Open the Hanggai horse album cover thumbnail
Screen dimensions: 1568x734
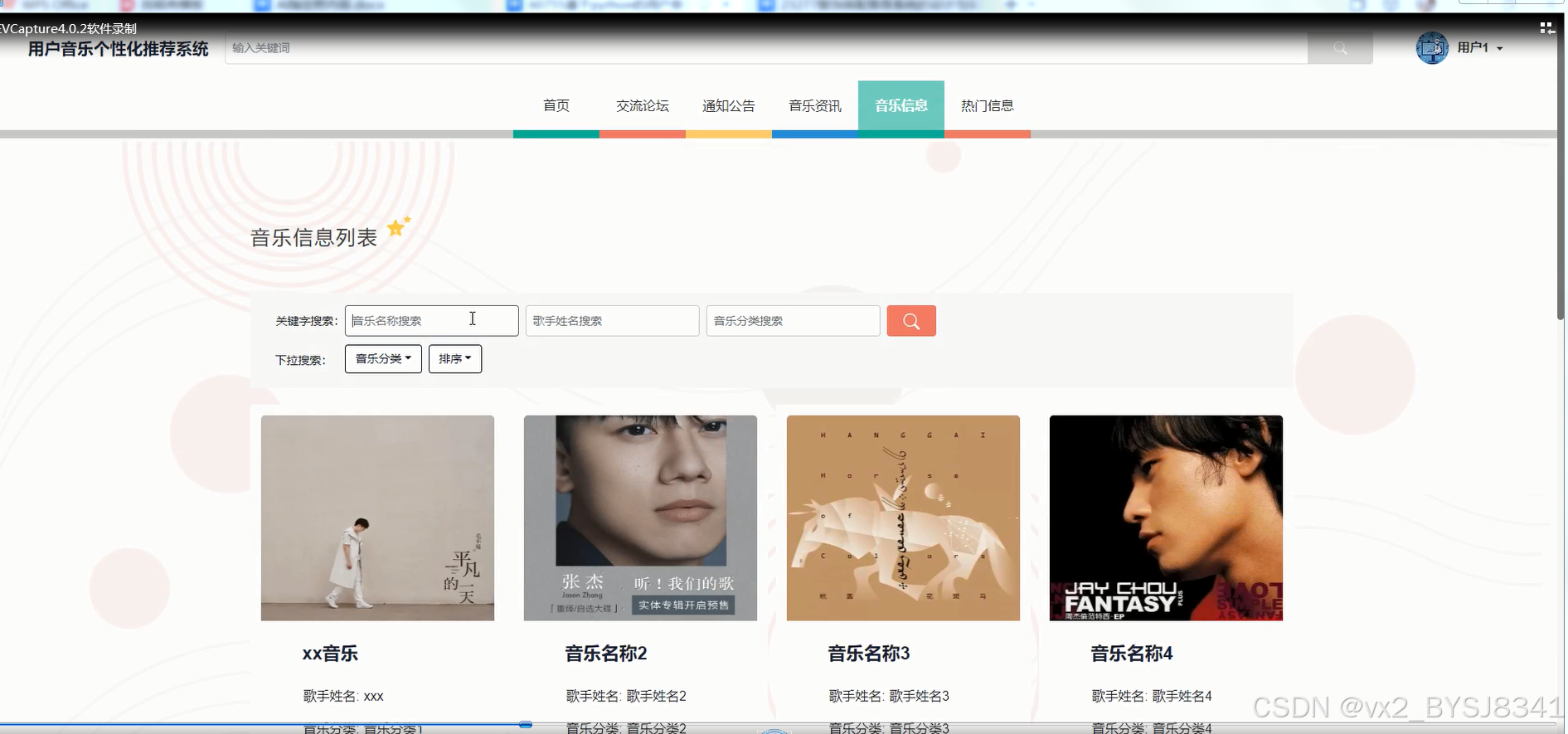tap(903, 518)
